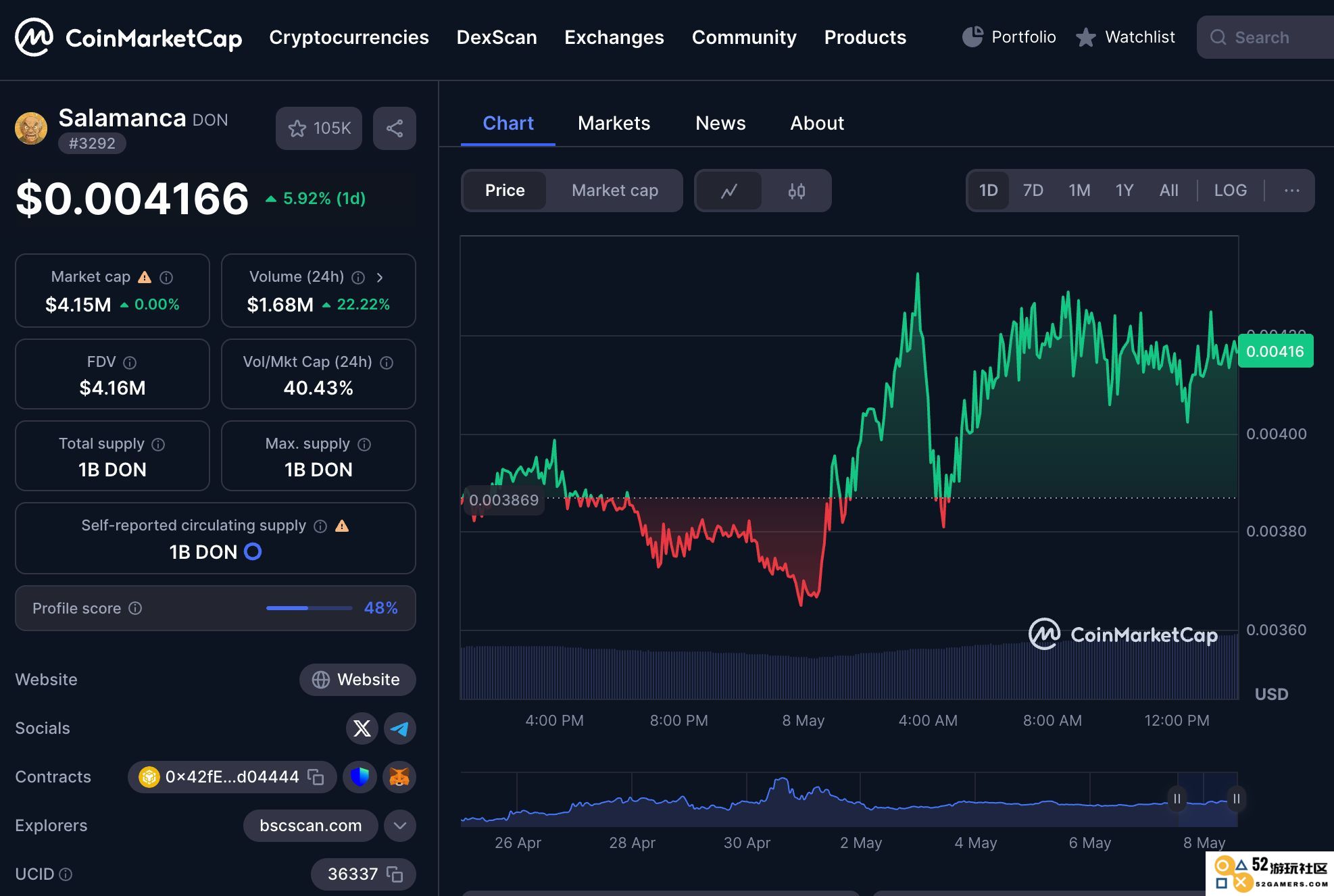Click left handle of range navigator
The image size is (1334, 896).
tap(1177, 799)
